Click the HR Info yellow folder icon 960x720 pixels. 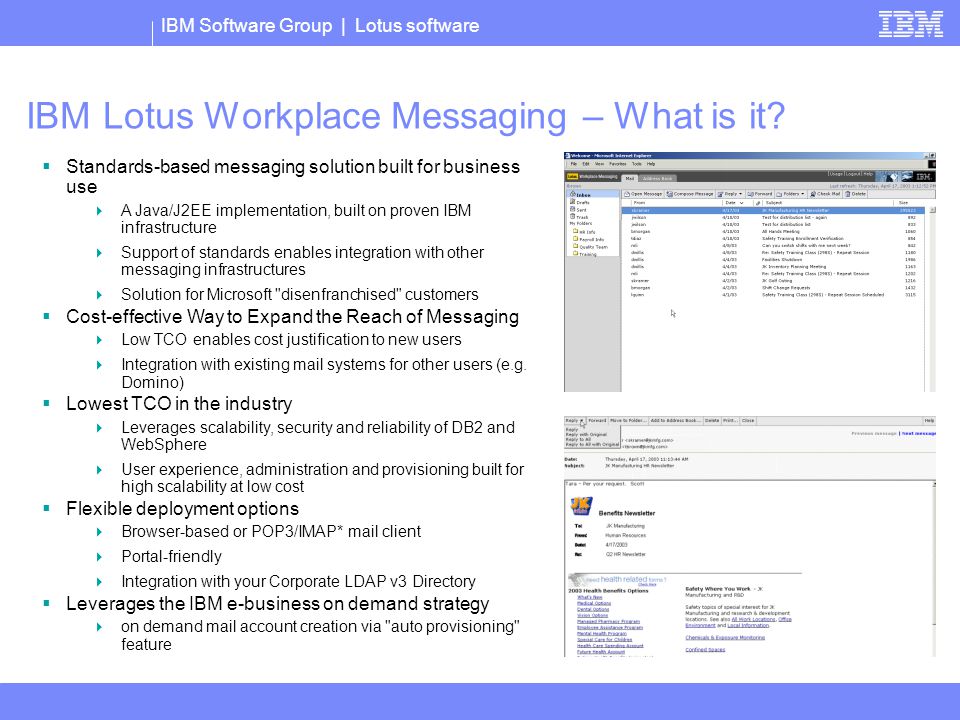[576, 231]
